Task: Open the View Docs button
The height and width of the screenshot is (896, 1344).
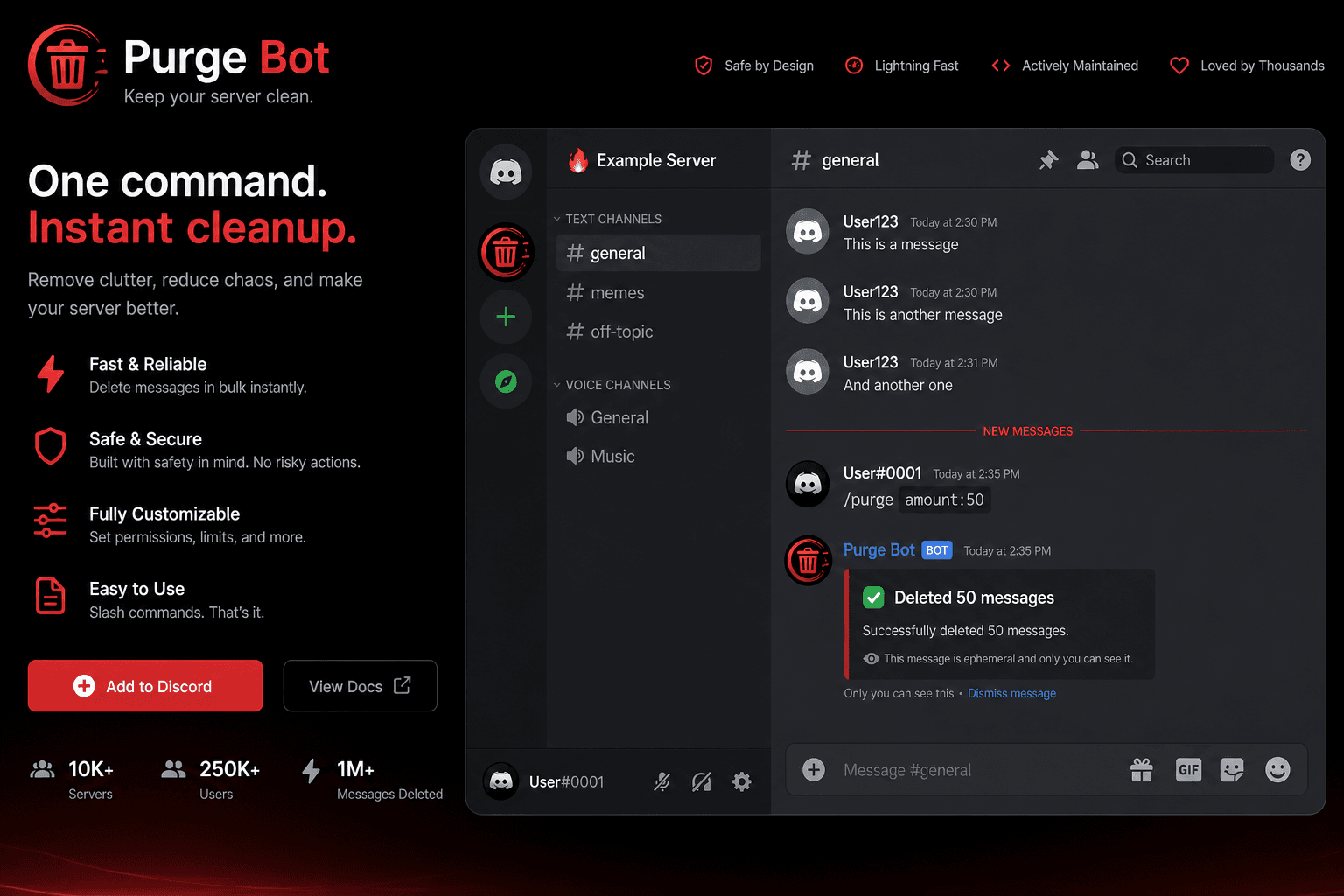Action: tap(360, 686)
